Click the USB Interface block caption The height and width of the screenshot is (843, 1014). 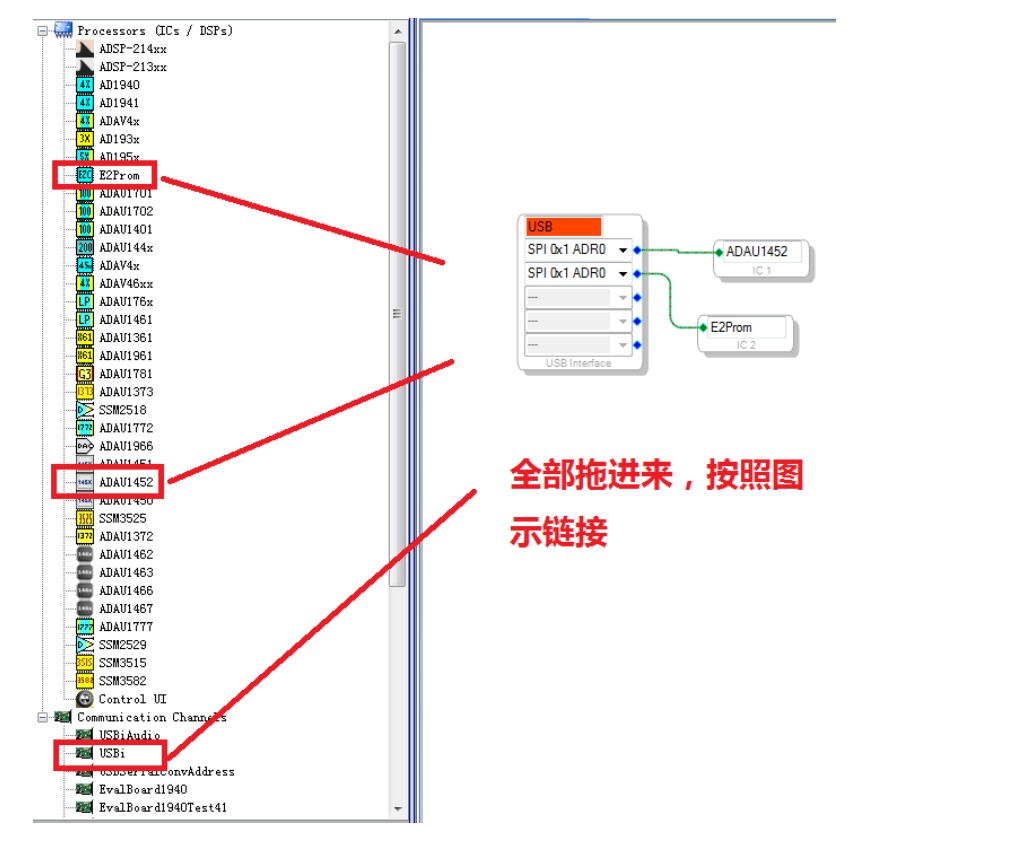[x=578, y=363]
